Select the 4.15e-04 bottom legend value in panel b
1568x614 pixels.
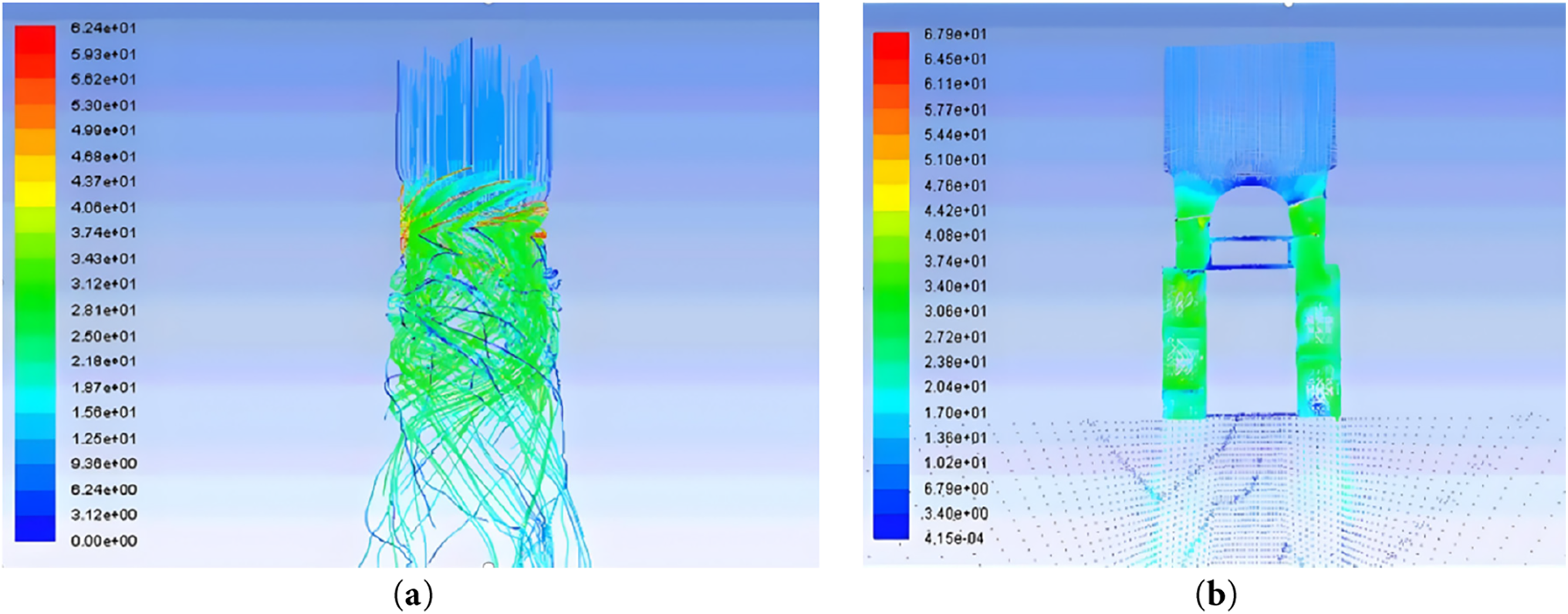954,538
